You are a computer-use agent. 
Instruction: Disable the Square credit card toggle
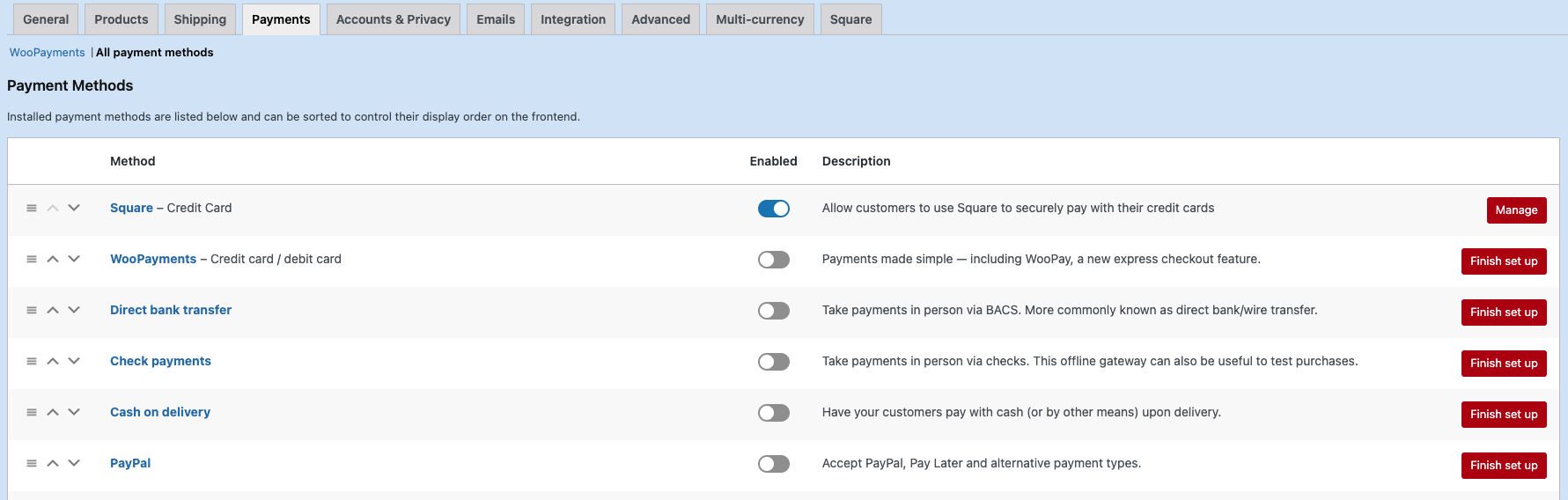point(774,209)
